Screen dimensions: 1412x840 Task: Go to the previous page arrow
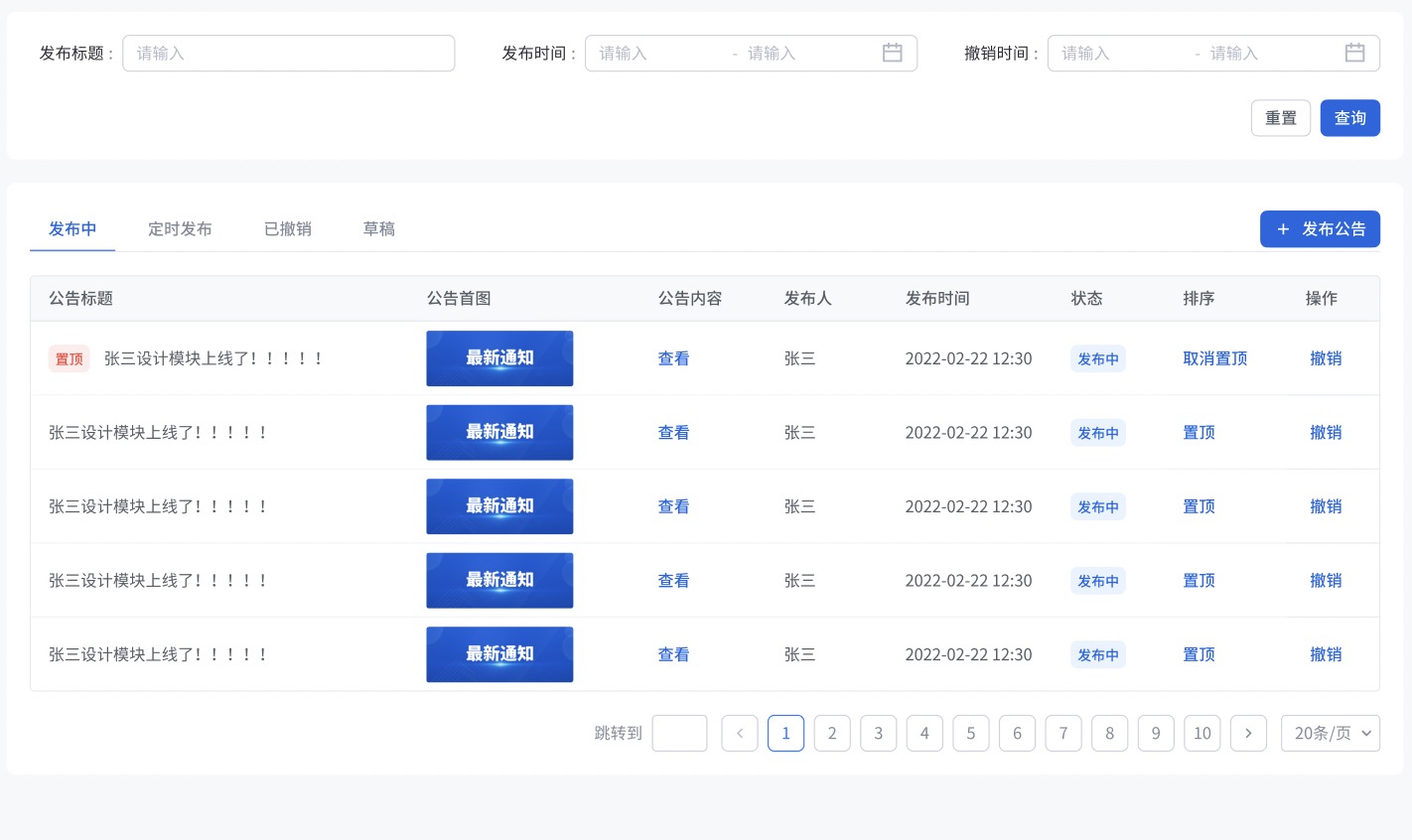coord(740,733)
